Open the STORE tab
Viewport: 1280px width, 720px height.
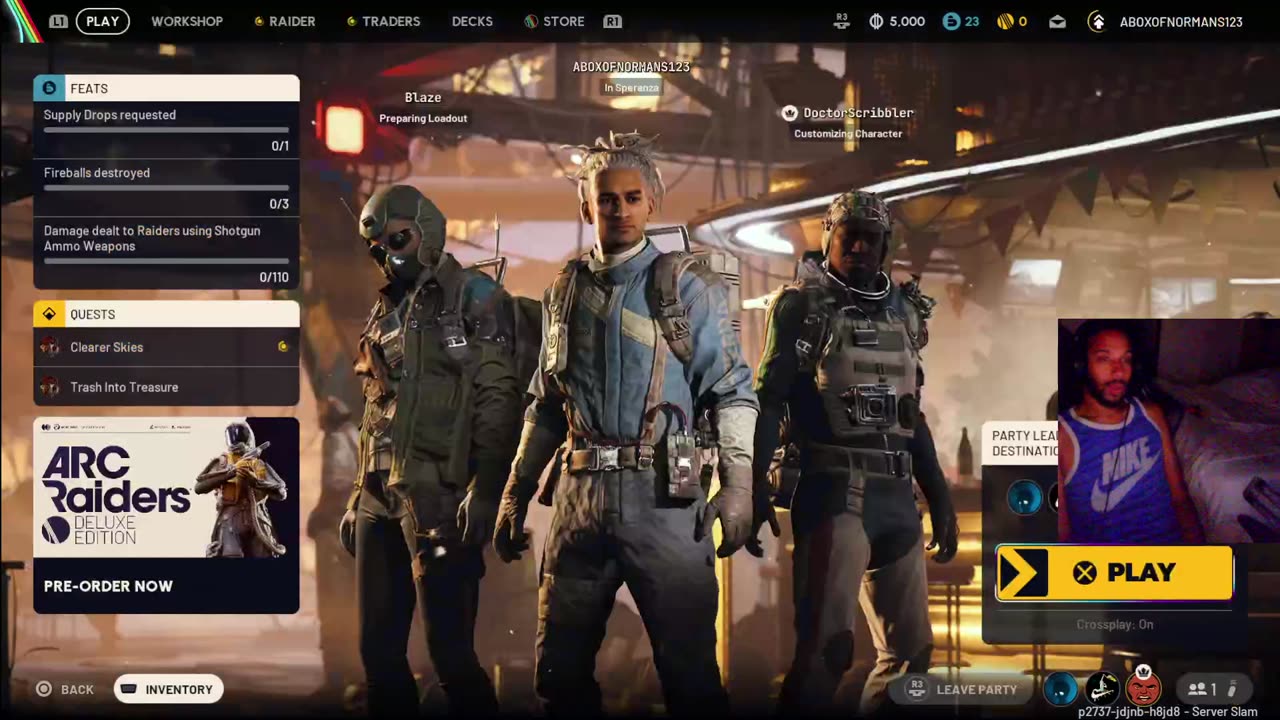(x=555, y=21)
